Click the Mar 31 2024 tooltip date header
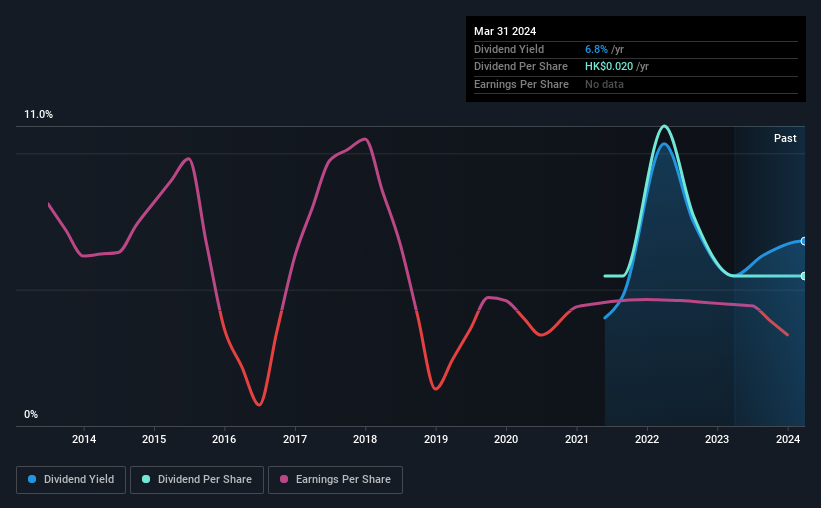Image resolution: width=821 pixels, height=508 pixels. point(505,31)
